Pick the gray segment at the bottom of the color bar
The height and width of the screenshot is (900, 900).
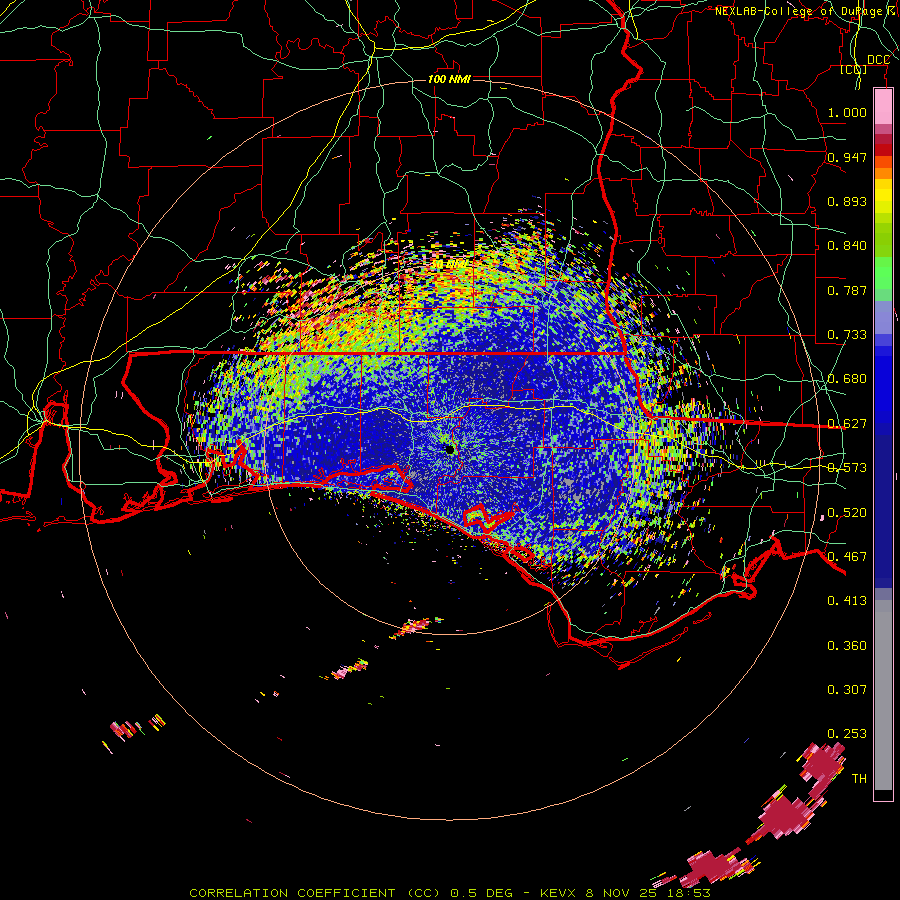point(883,695)
